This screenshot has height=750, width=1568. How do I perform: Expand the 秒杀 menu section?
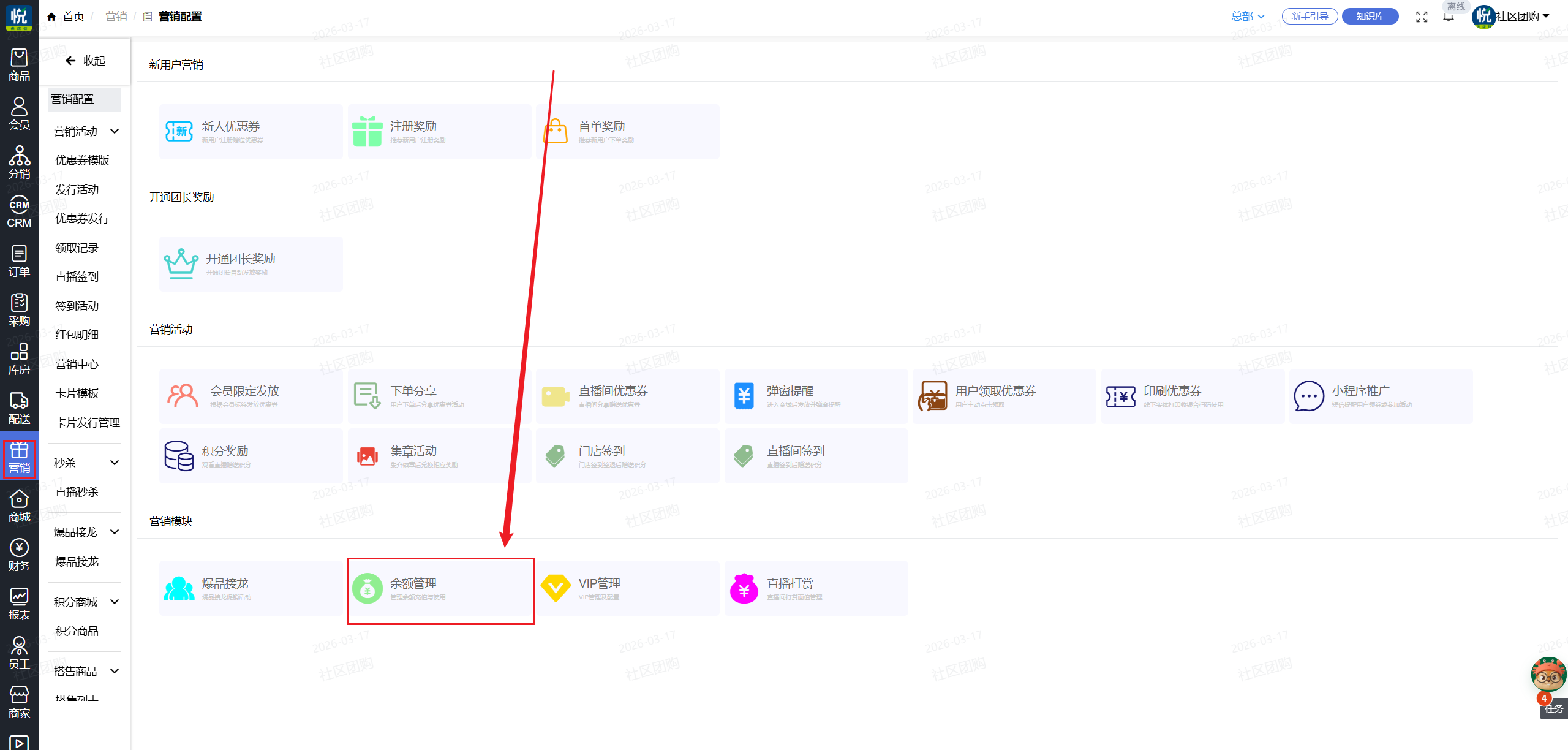[x=115, y=463]
